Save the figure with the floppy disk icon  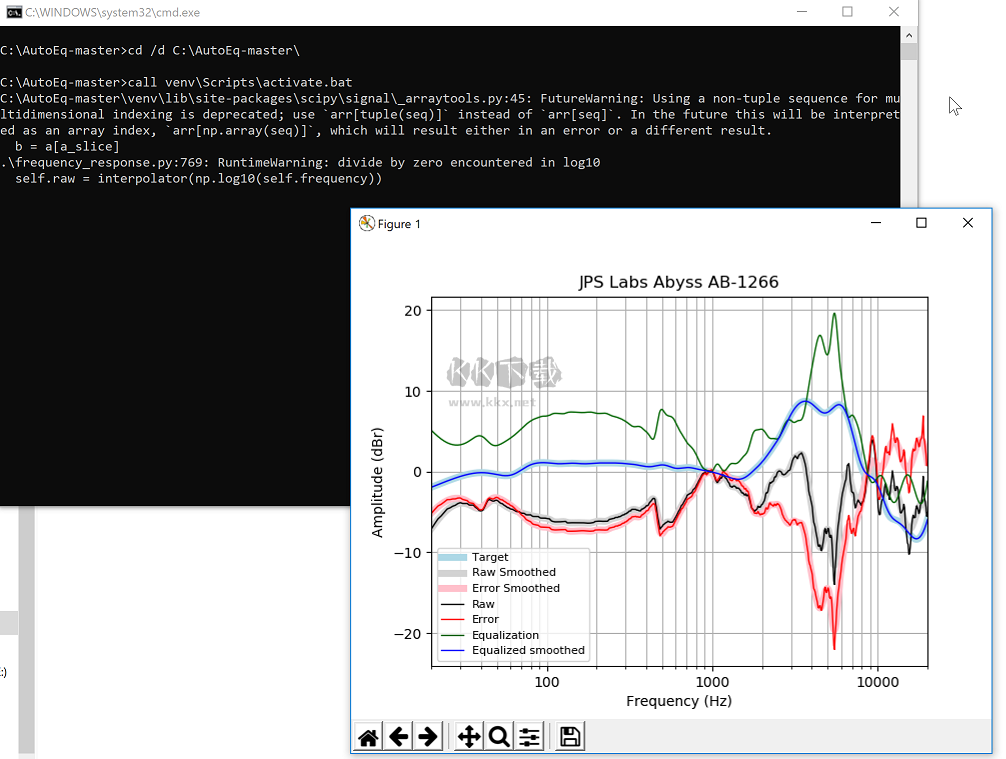(570, 737)
